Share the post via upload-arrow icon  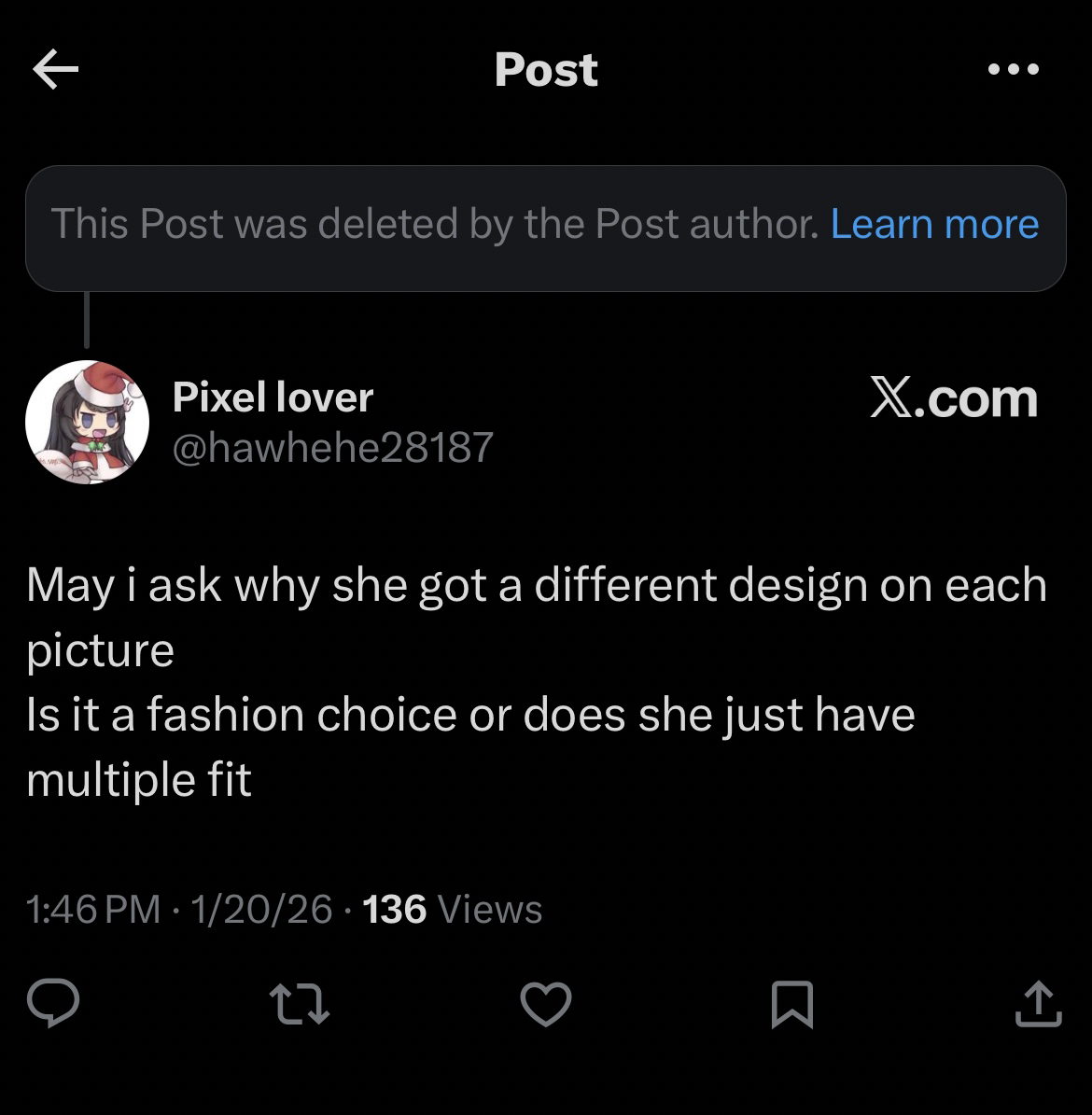pos(1038,1006)
